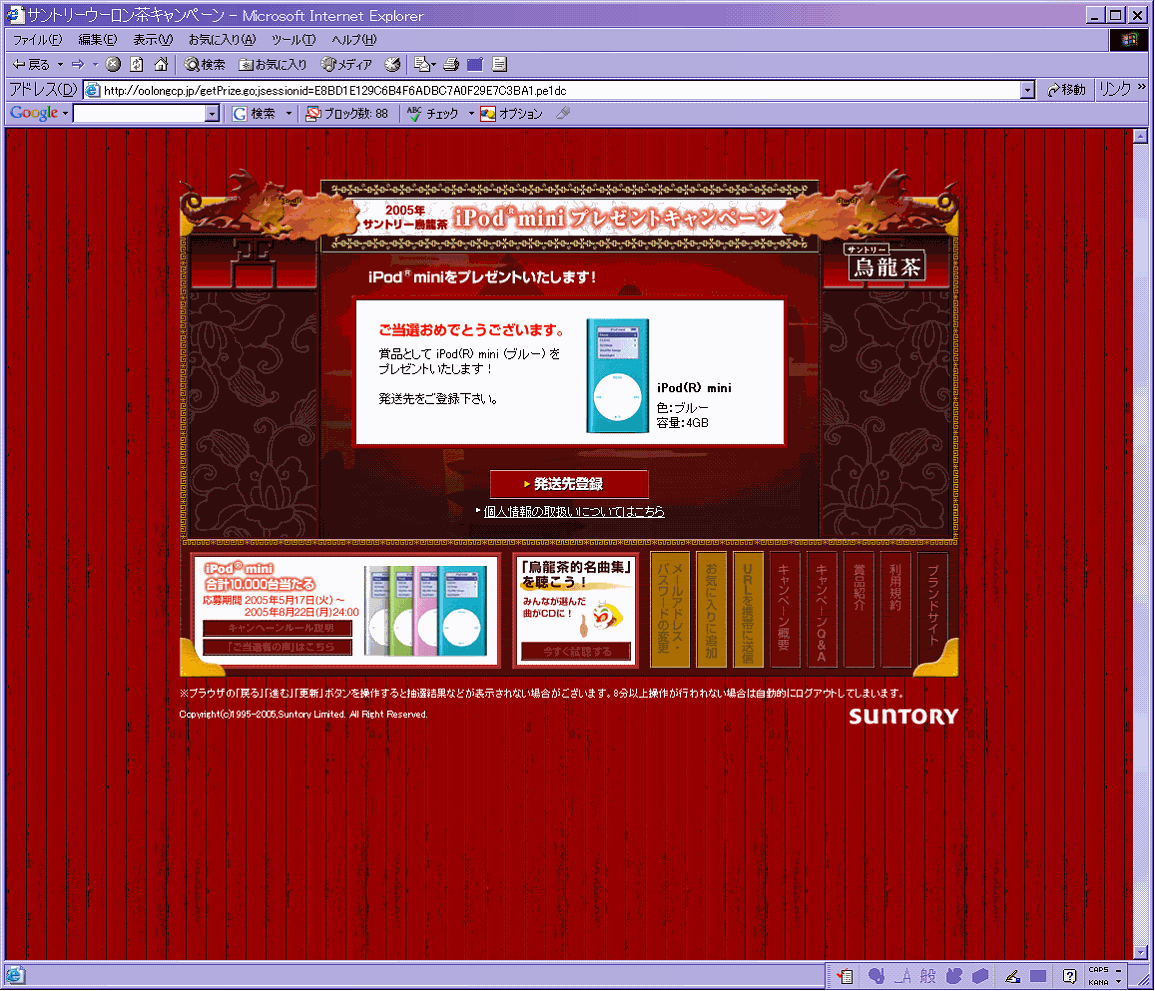
Task: Click the Google toolbar search box
Action: tap(139, 113)
